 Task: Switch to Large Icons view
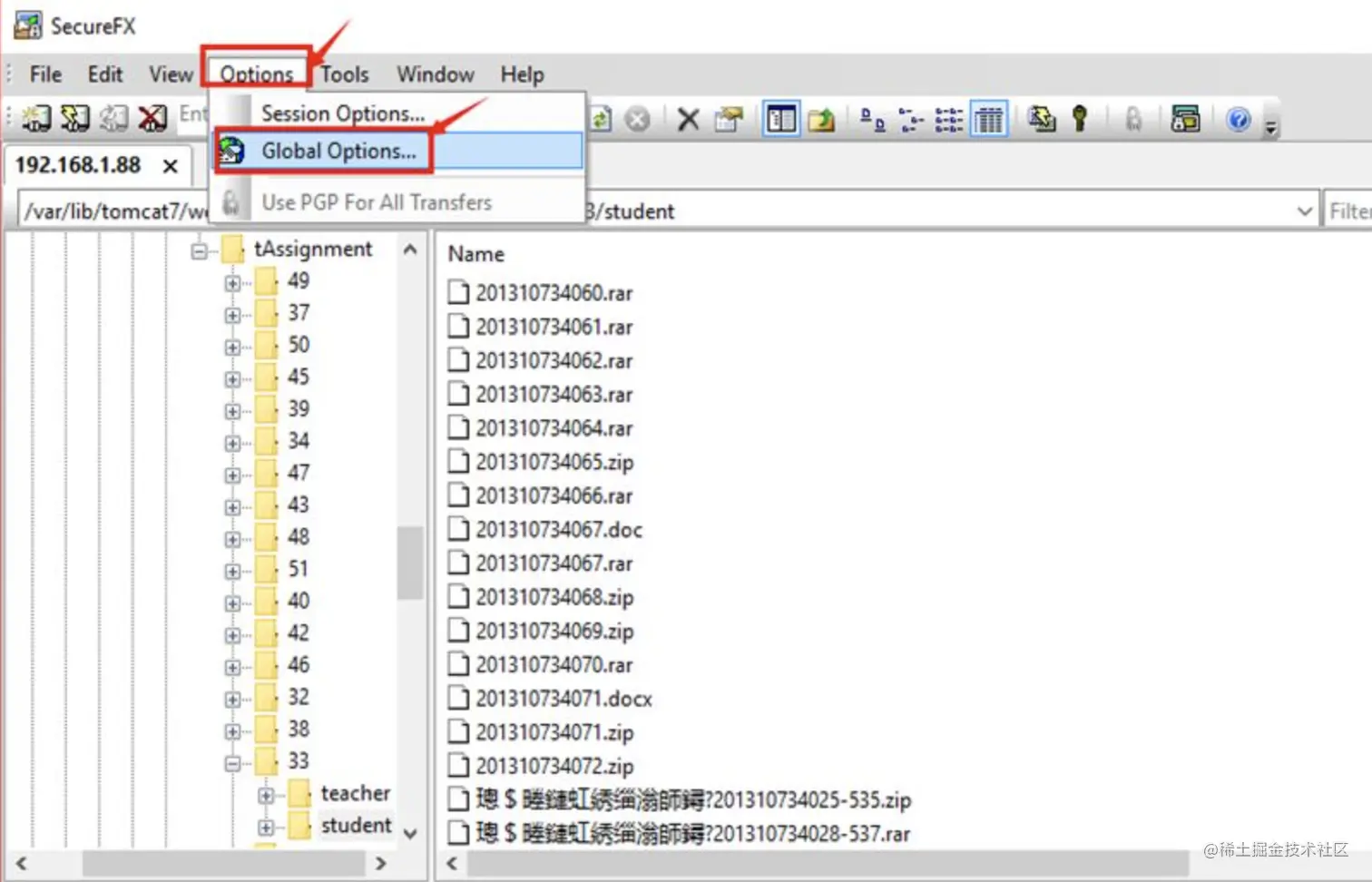(872, 119)
